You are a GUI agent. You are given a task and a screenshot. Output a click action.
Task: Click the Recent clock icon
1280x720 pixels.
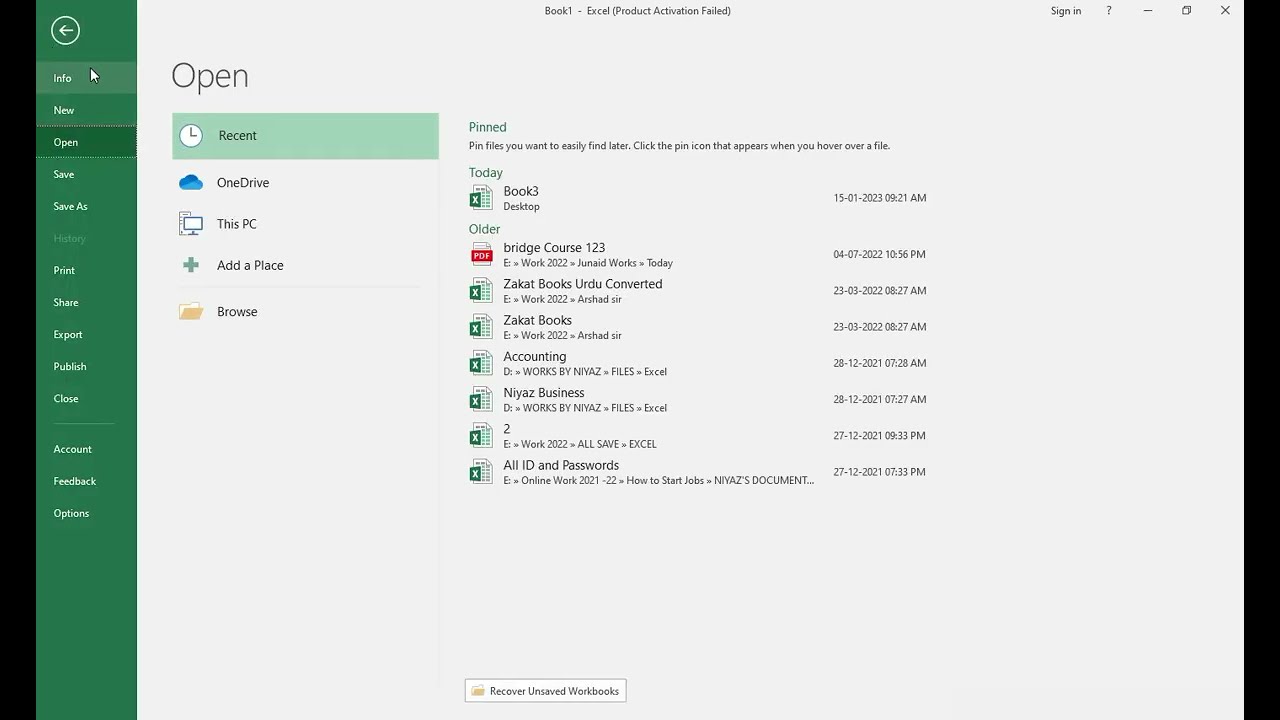click(x=191, y=135)
